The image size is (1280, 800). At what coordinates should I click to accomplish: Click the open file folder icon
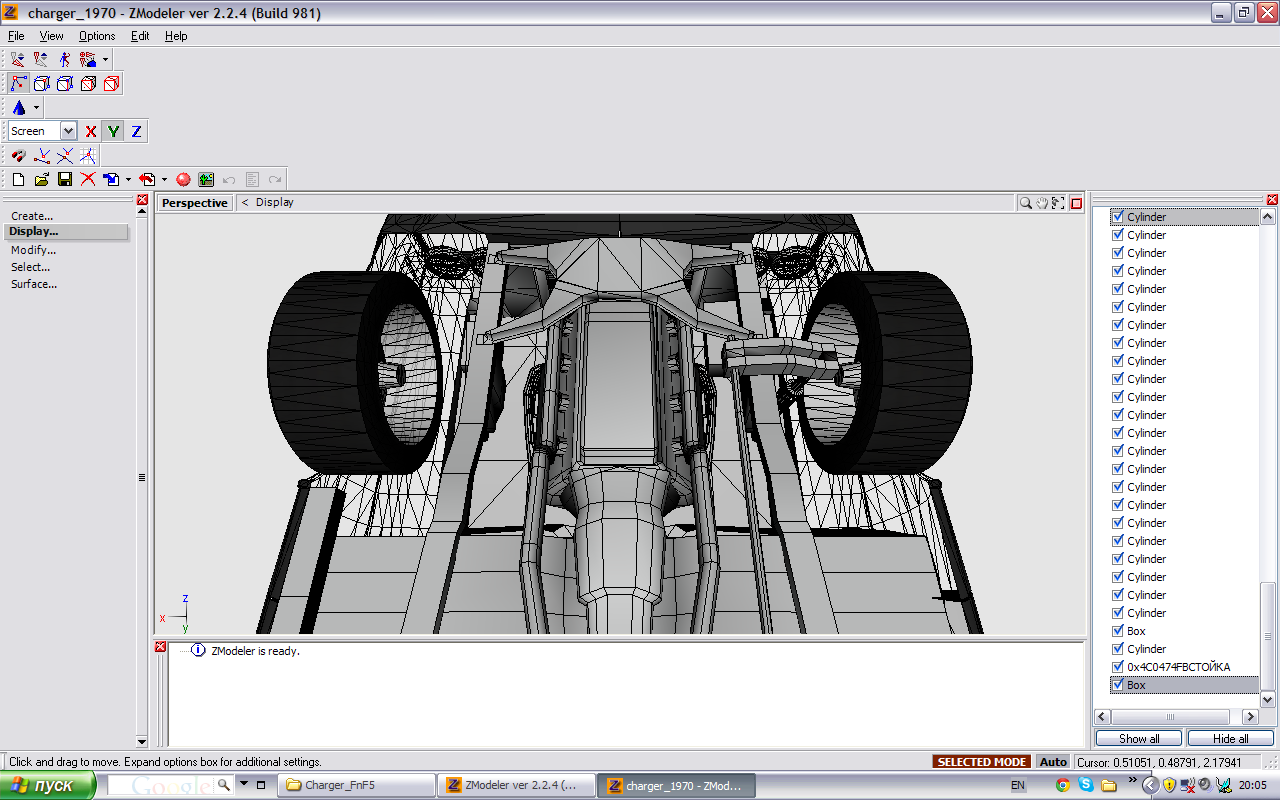42,179
